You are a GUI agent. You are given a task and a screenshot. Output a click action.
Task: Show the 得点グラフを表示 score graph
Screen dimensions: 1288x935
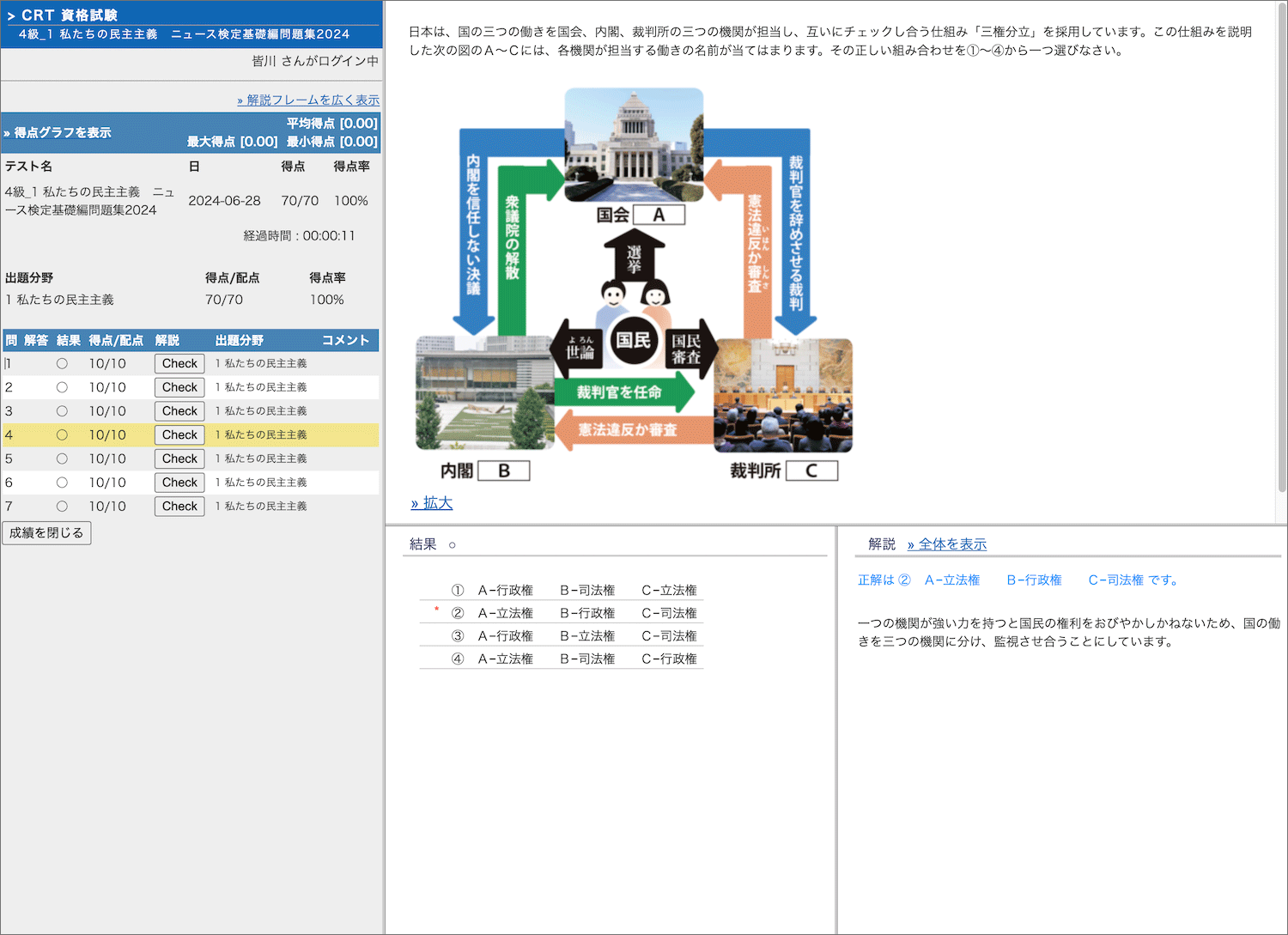pyautogui.click(x=58, y=132)
